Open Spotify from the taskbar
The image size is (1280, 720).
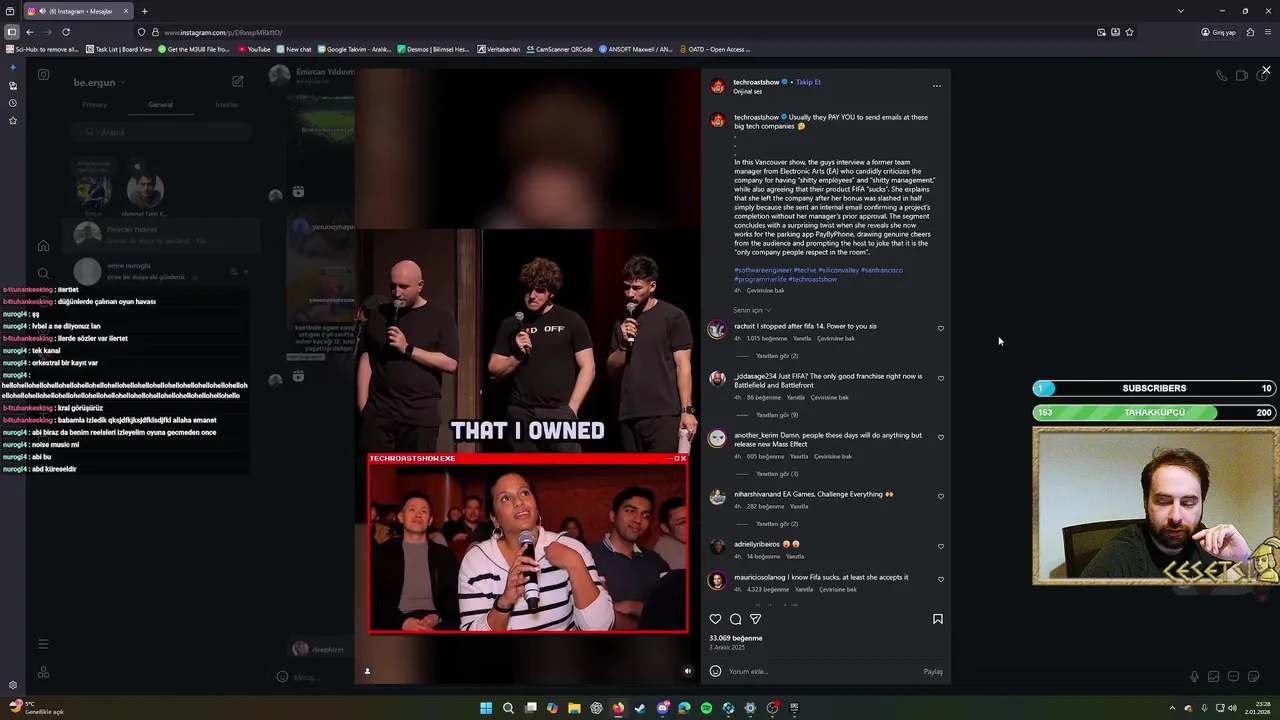[706, 708]
